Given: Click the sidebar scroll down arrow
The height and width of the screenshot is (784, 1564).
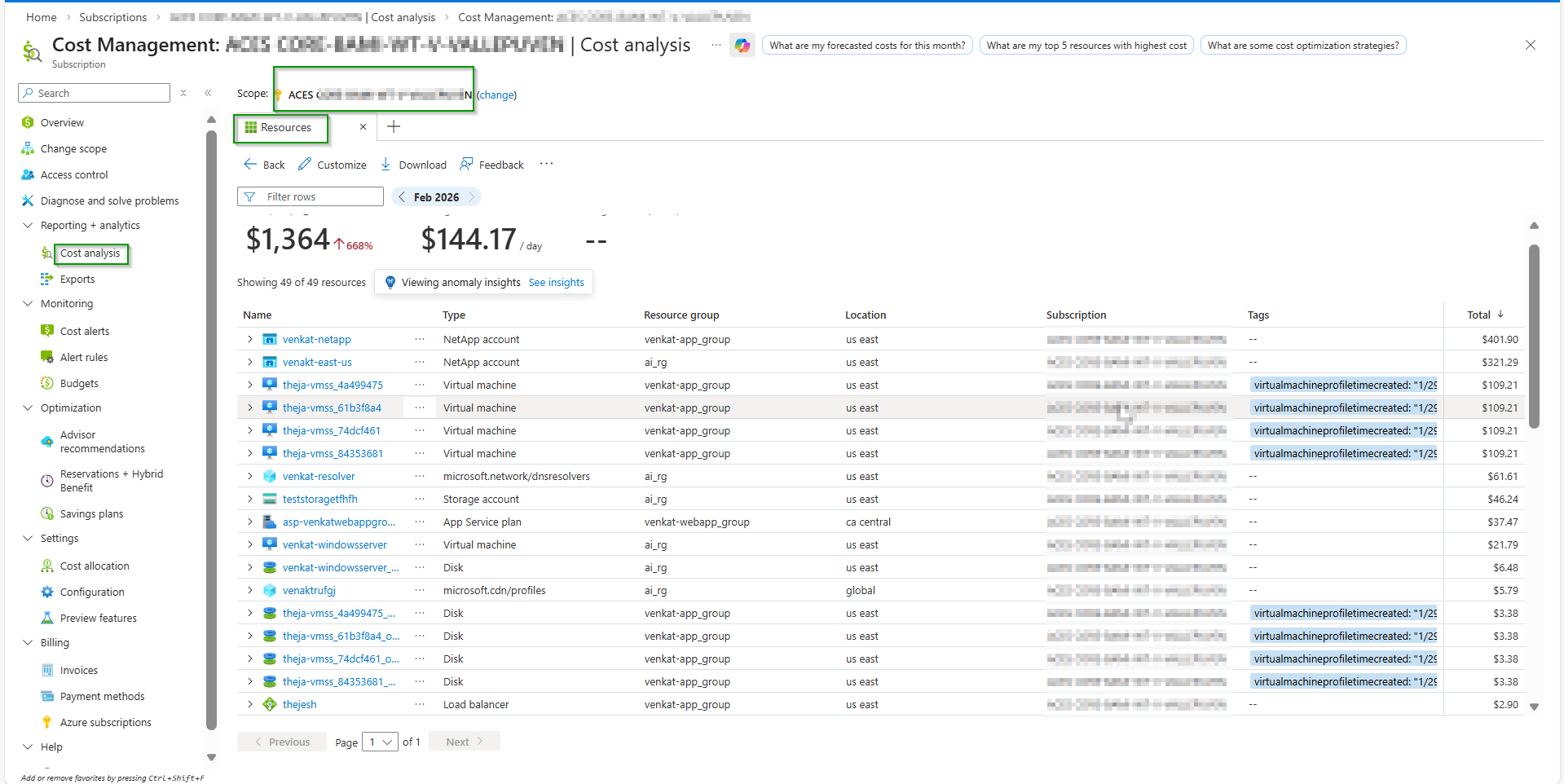Looking at the screenshot, I should click(211, 757).
